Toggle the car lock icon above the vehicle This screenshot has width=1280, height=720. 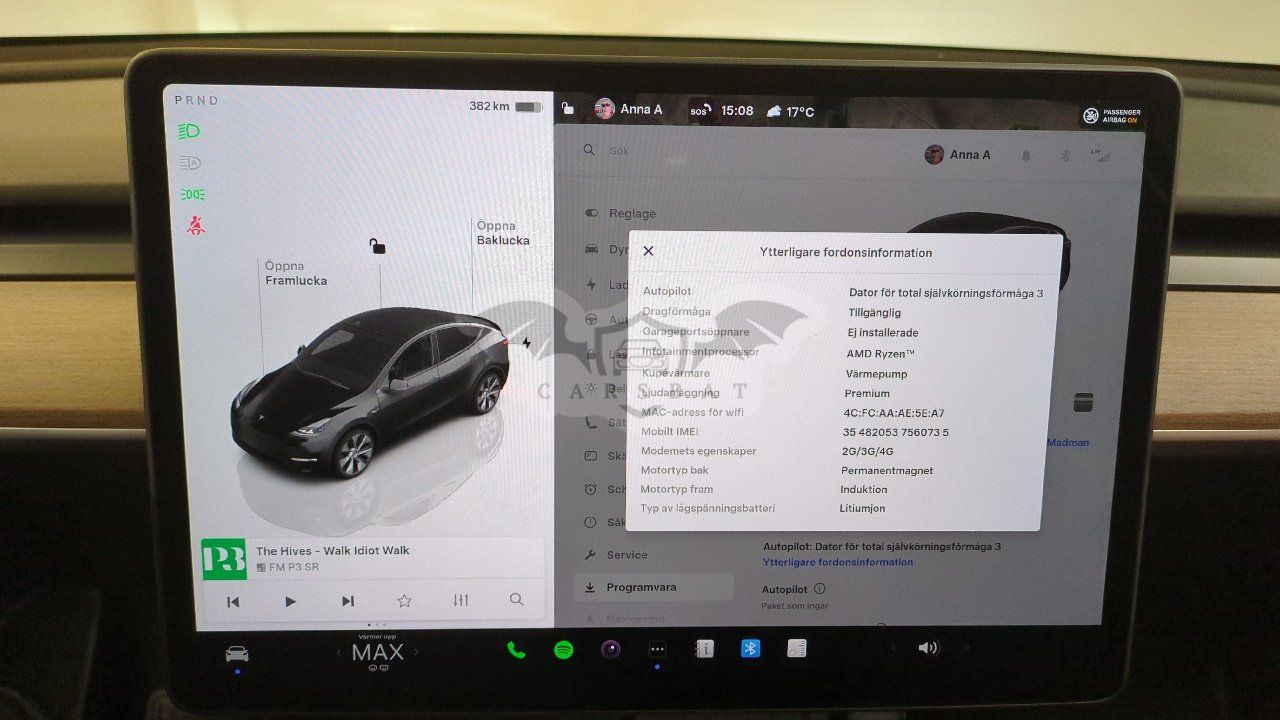tap(377, 246)
